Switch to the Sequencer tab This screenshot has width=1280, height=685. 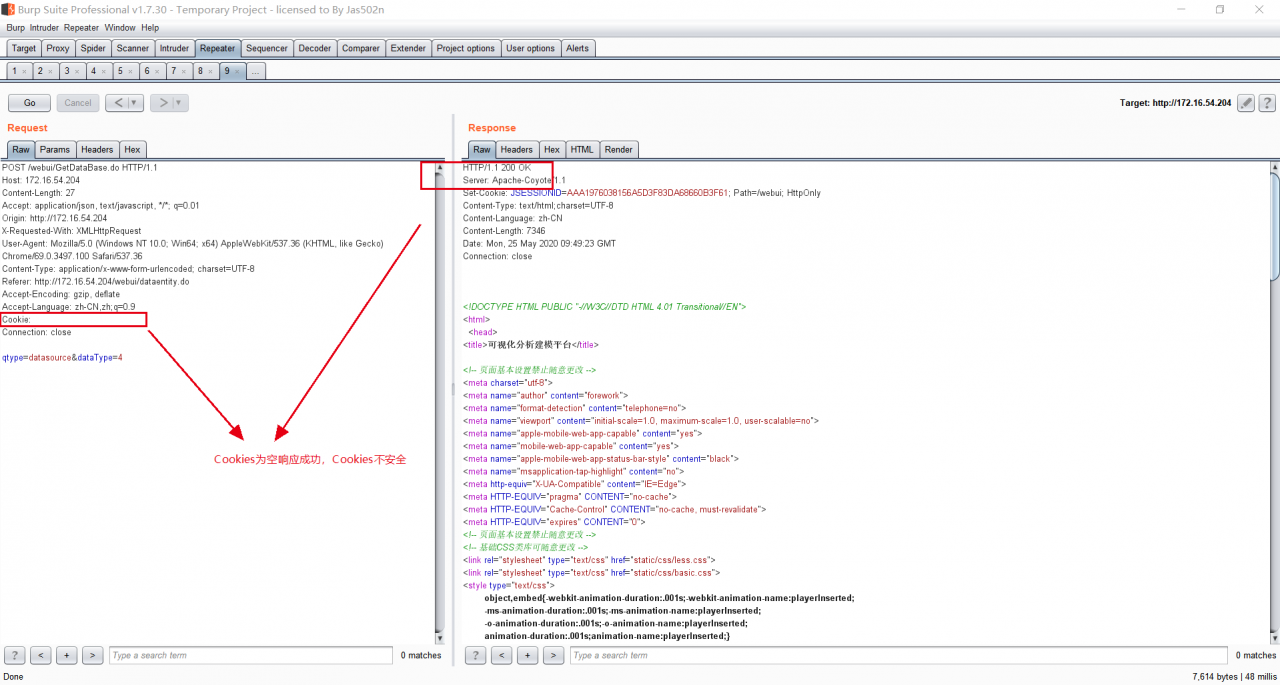(267, 48)
